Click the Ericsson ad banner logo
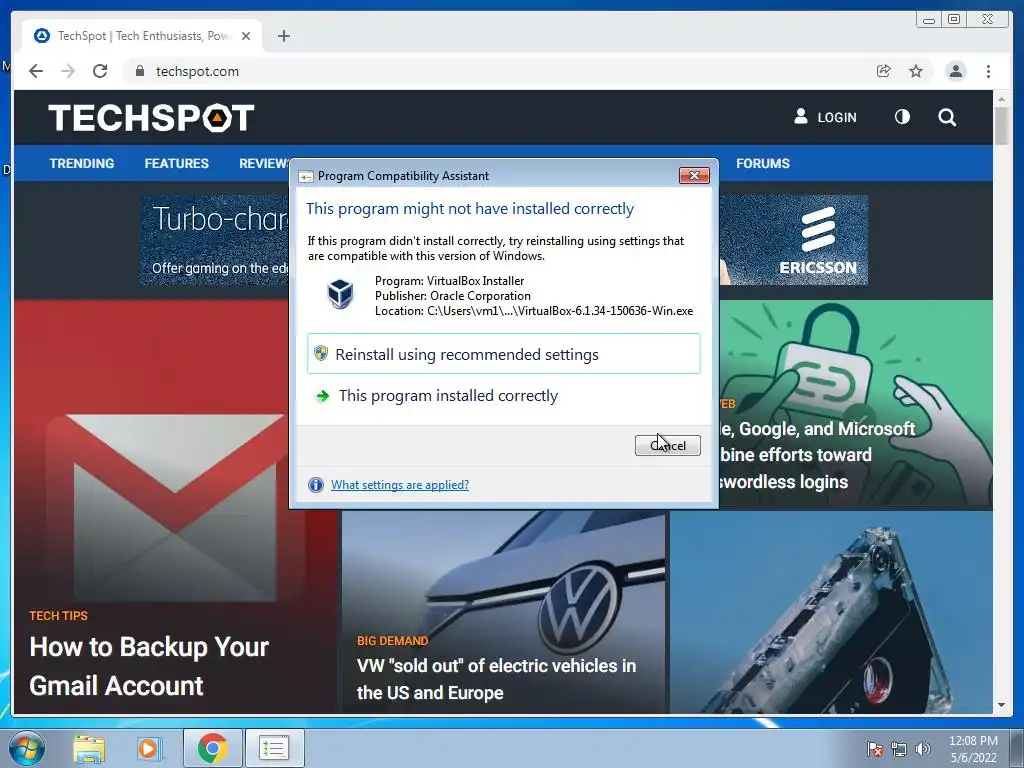Viewport: 1024px width, 768px height. click(818, 240)
